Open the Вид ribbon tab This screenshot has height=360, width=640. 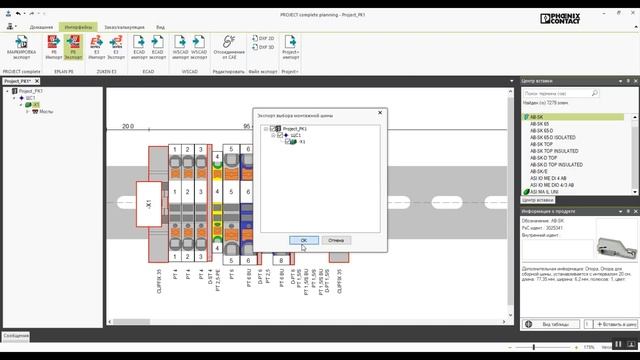(x=160, y=27)
